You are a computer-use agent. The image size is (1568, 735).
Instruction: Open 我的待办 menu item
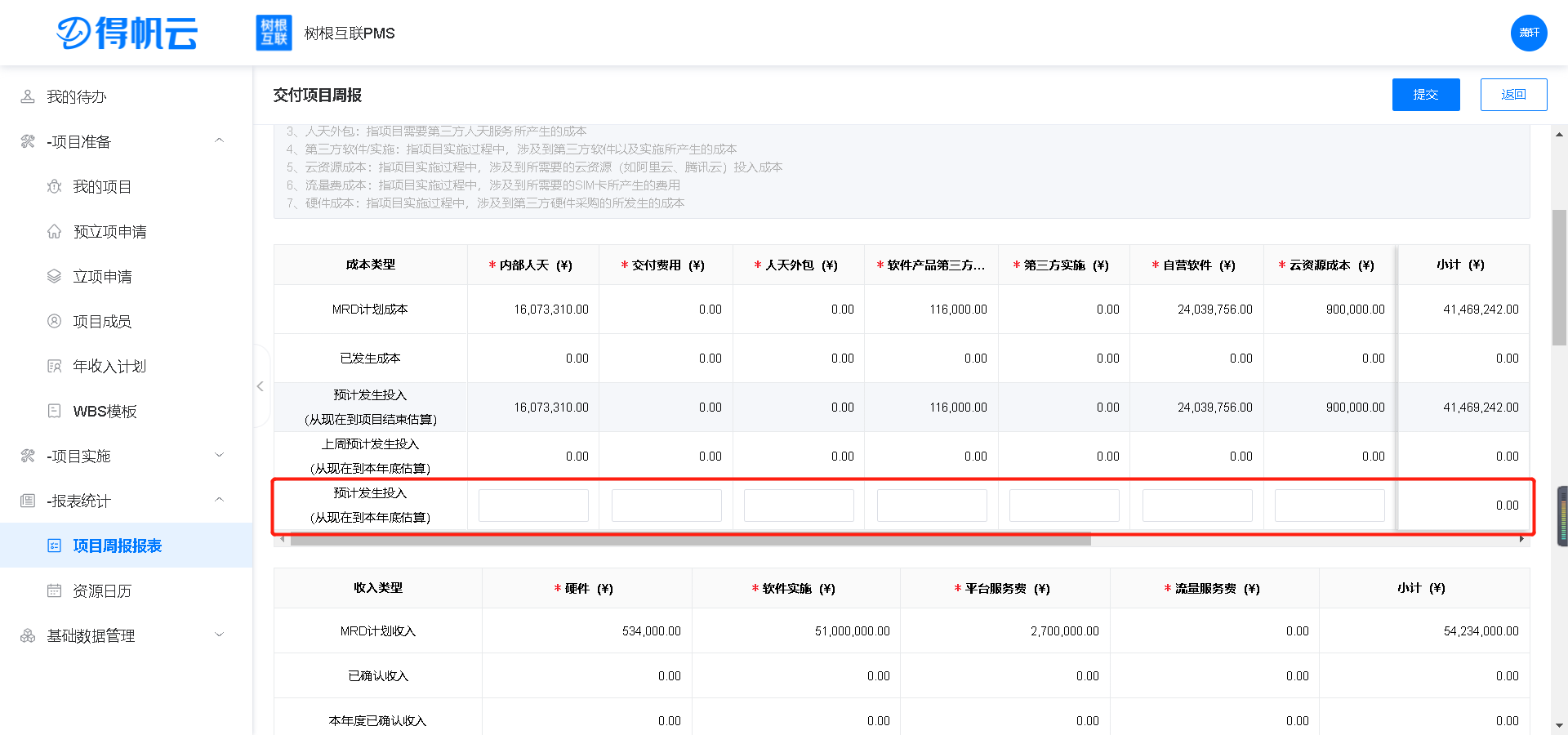[x=127, y=96]
